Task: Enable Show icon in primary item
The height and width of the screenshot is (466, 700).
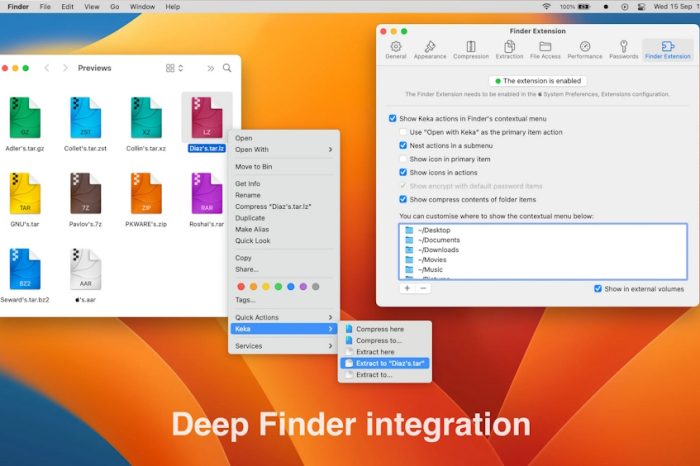Action: (x=402, y=159)
